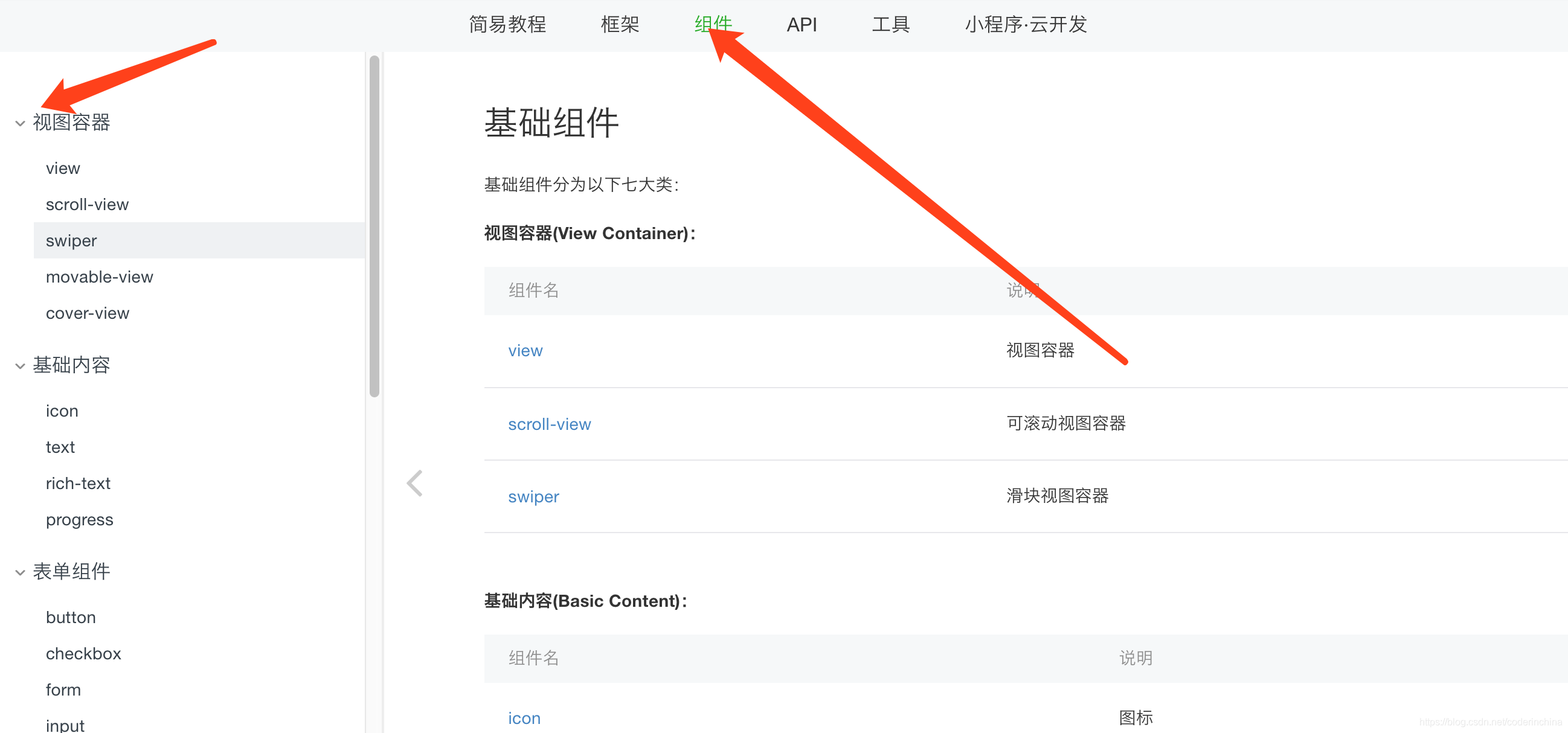
Task: Collapse the 表单组件 sidebar section chevron
Action: coord(20,572)
